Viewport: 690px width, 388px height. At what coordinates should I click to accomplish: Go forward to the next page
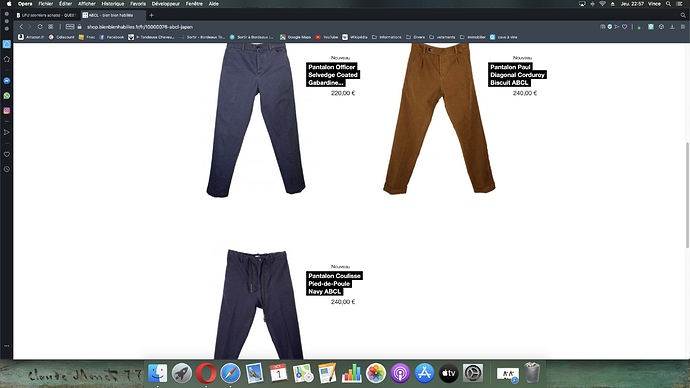click(30, 27)
